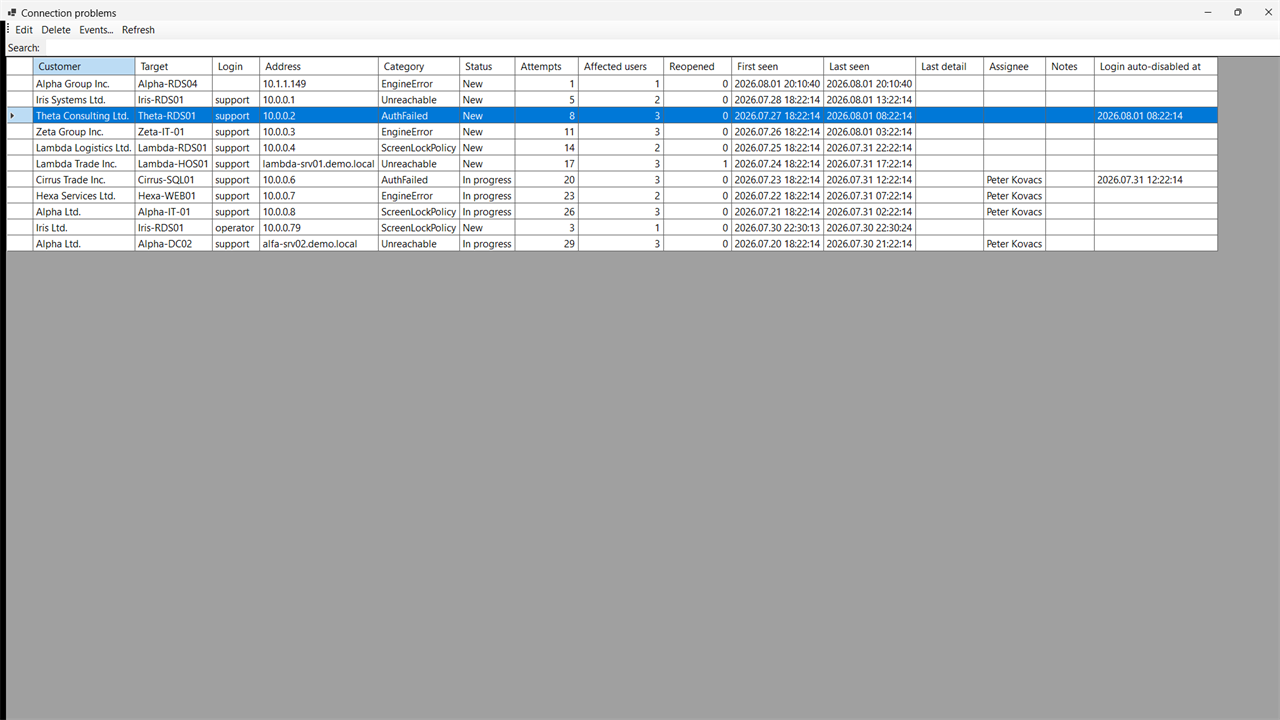The image size is (1280, 720).
Task: Click the Theta Consulting Ltd. cell
Action: point(84,116)
